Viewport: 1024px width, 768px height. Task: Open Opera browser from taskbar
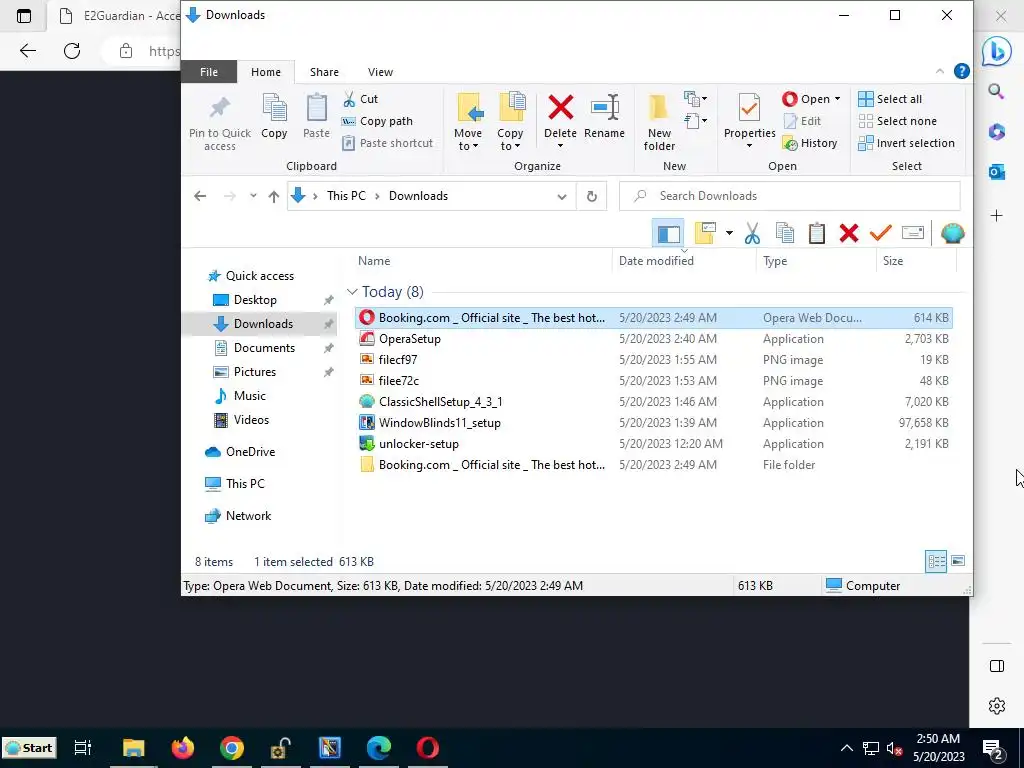pyautogui.click(x=428, y=748)
